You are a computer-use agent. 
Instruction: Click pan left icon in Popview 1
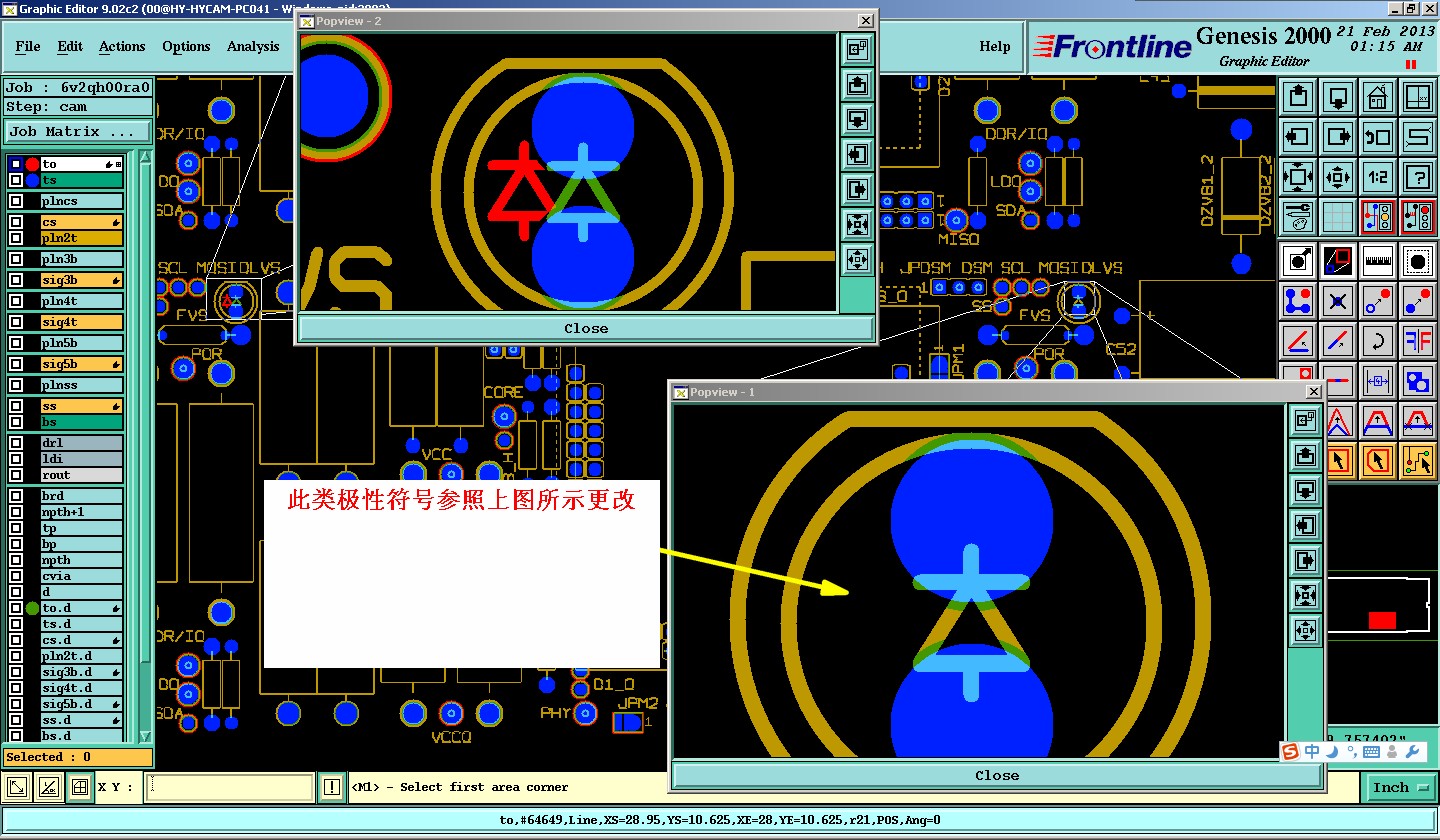(1304, 525)
